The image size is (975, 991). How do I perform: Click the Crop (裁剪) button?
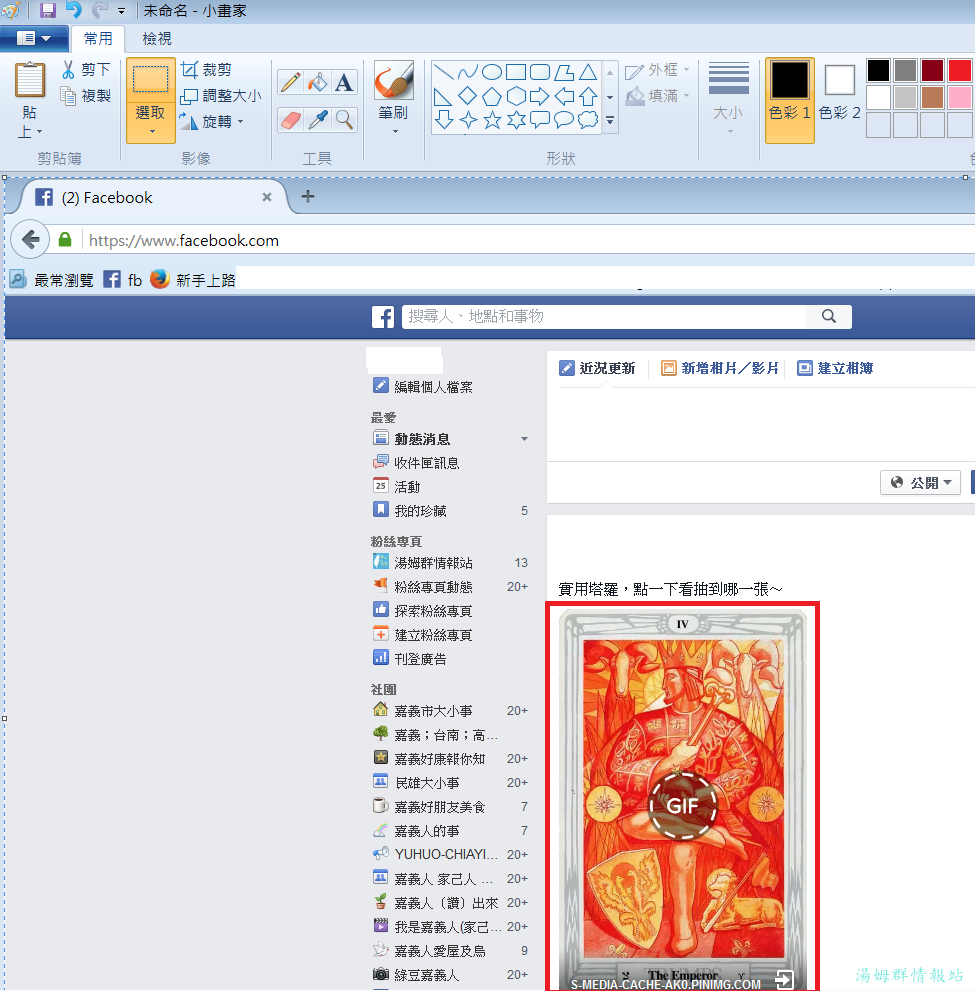(x=206, y=69)
